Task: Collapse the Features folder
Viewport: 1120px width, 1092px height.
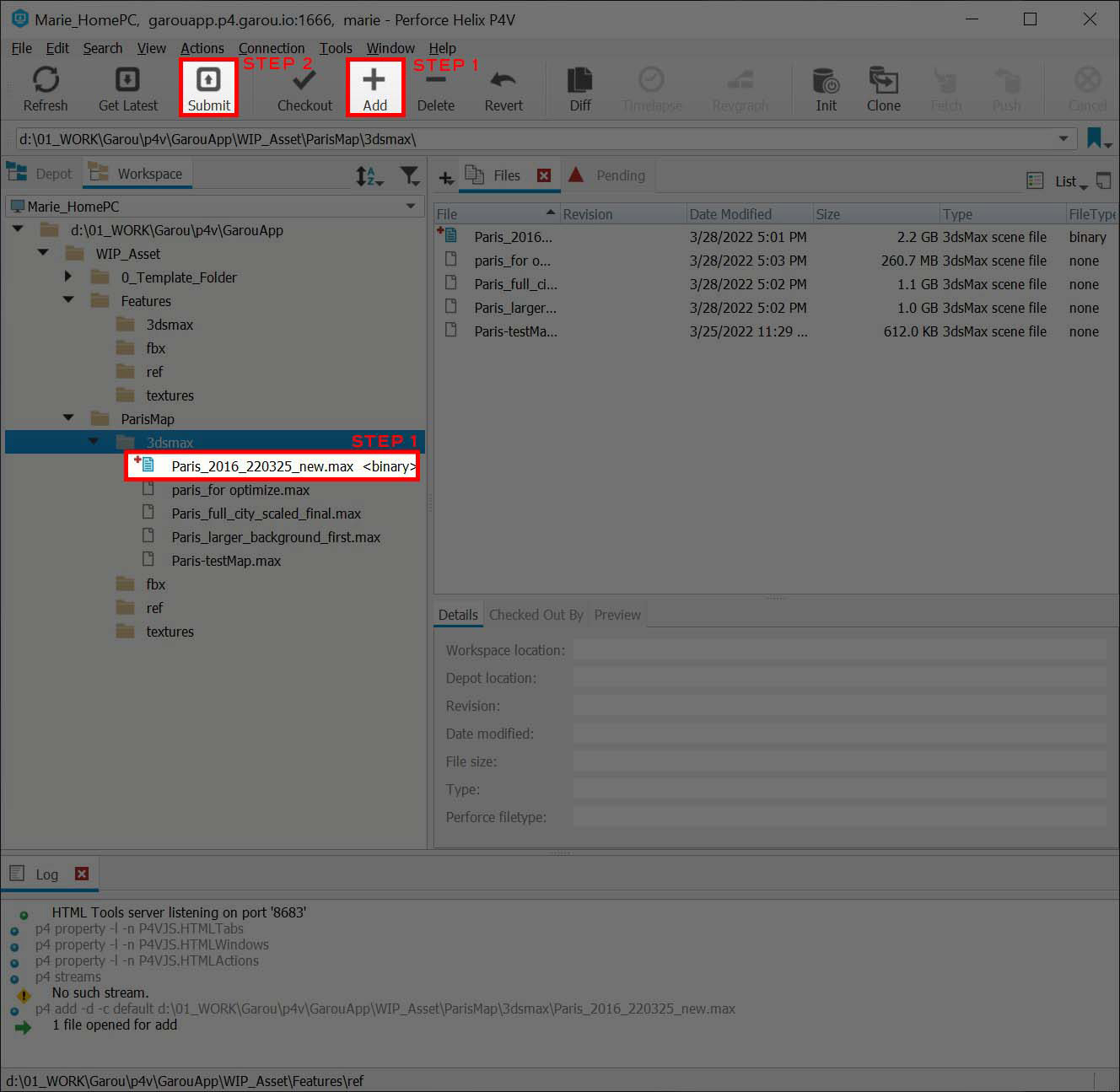Action: click(68, 300)
